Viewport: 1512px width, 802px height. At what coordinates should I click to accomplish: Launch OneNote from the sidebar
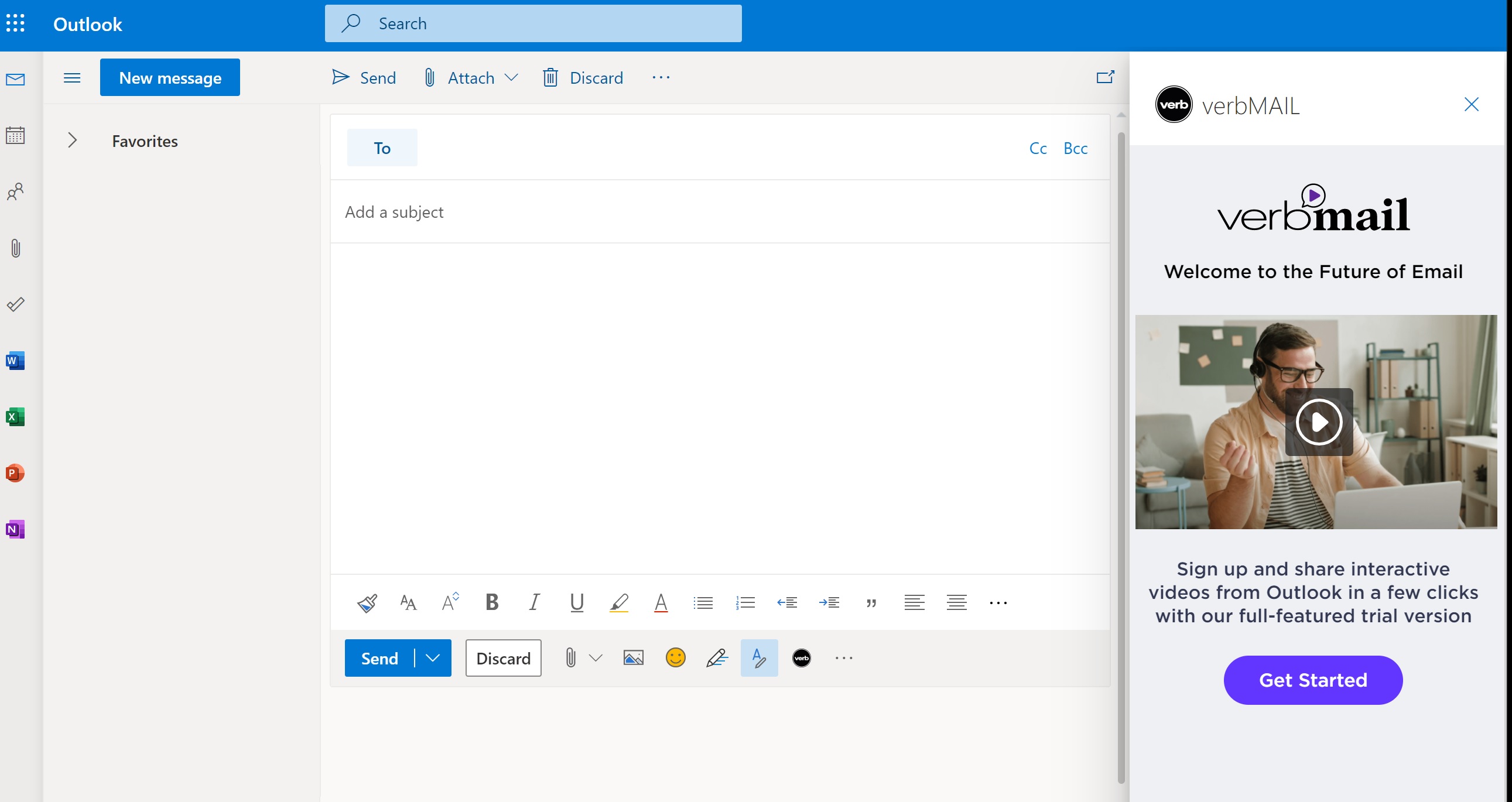15,529
